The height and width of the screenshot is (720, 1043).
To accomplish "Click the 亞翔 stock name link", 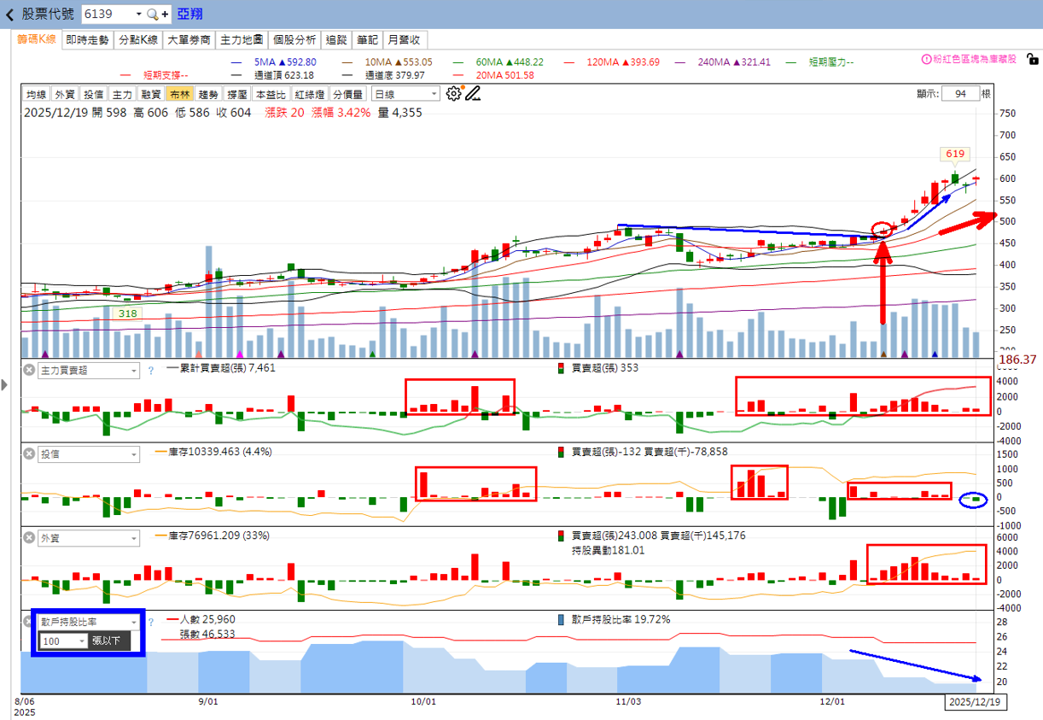I will coord(190,14).
